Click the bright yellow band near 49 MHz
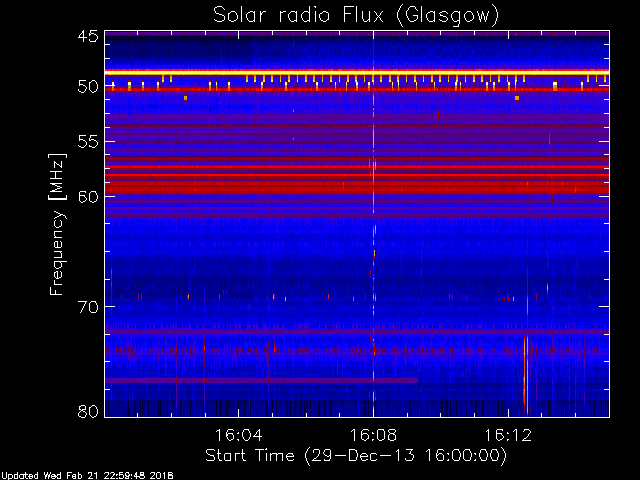 pyautogui.click(x=357, y=72)
